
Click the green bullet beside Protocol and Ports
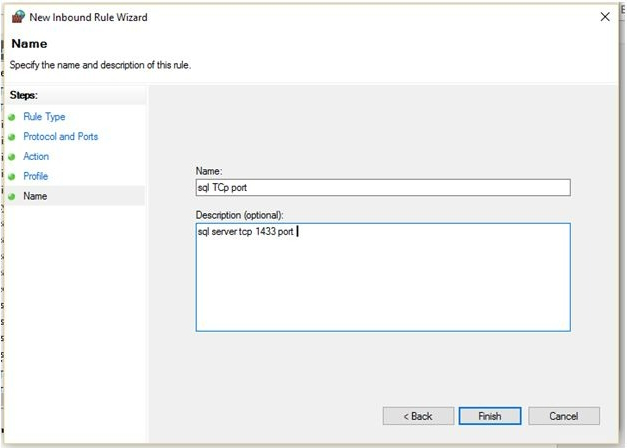(x=12, y=137)
